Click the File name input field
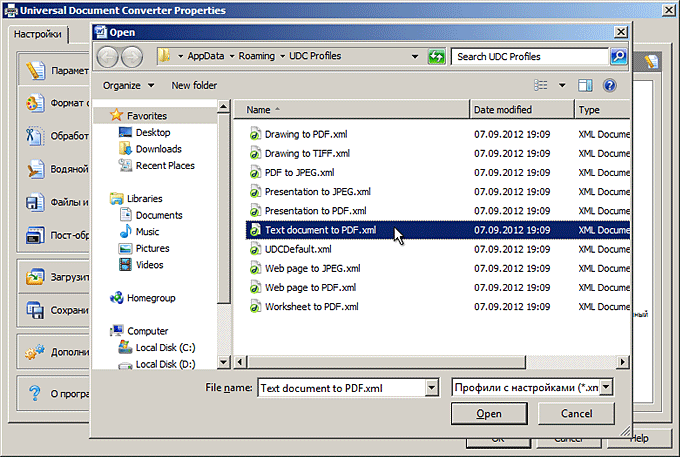This screenshot has height=457, width=680. click(x=341, y=388)
